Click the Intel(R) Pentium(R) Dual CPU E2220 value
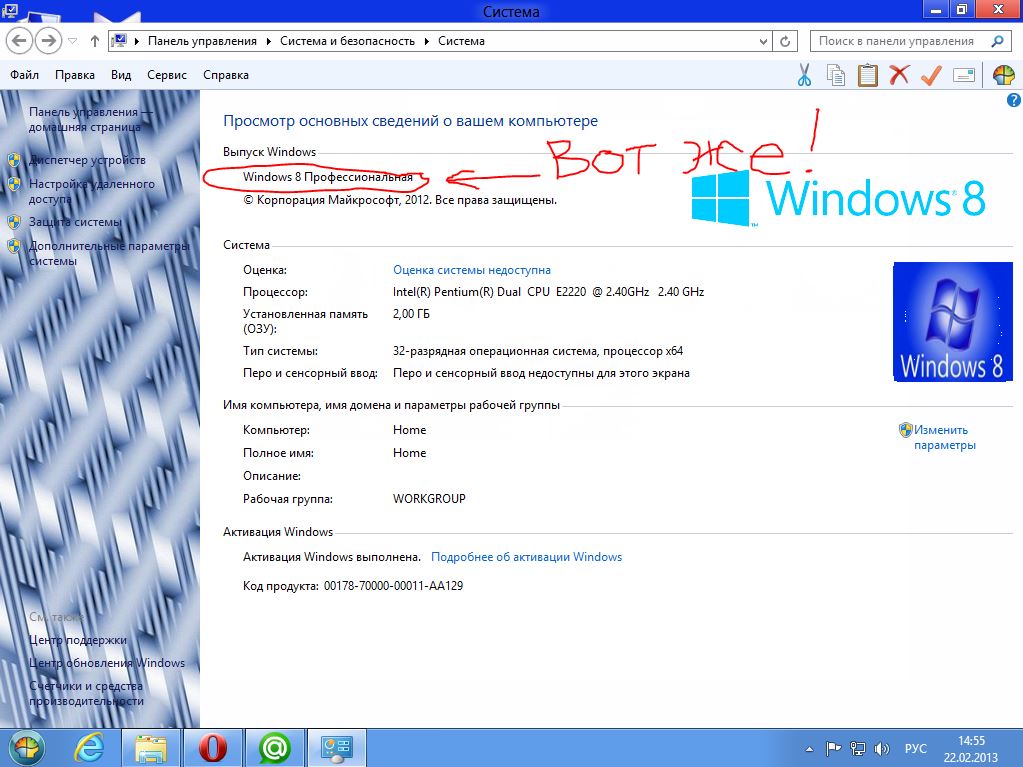This screenshot has height=767, width=1023. [548, 292]
